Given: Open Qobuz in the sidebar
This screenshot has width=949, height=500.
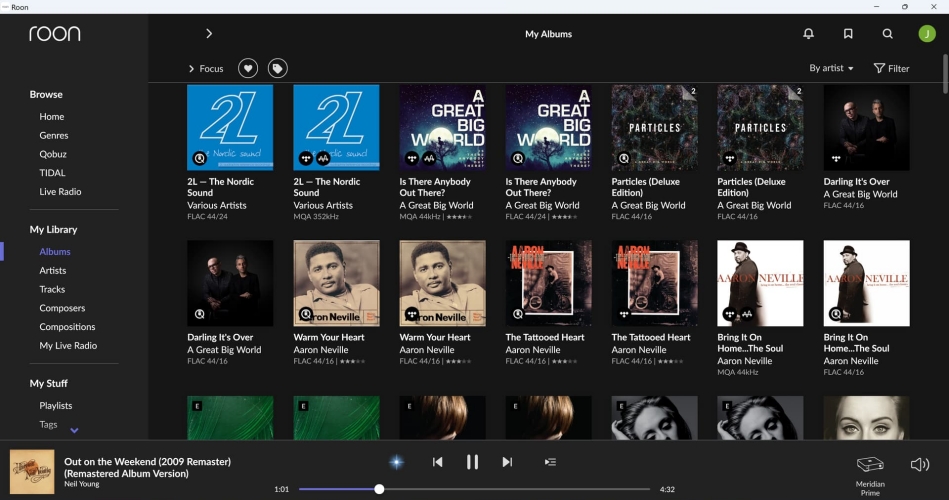Looking at the screenshot, I should [x=53, y=154].
